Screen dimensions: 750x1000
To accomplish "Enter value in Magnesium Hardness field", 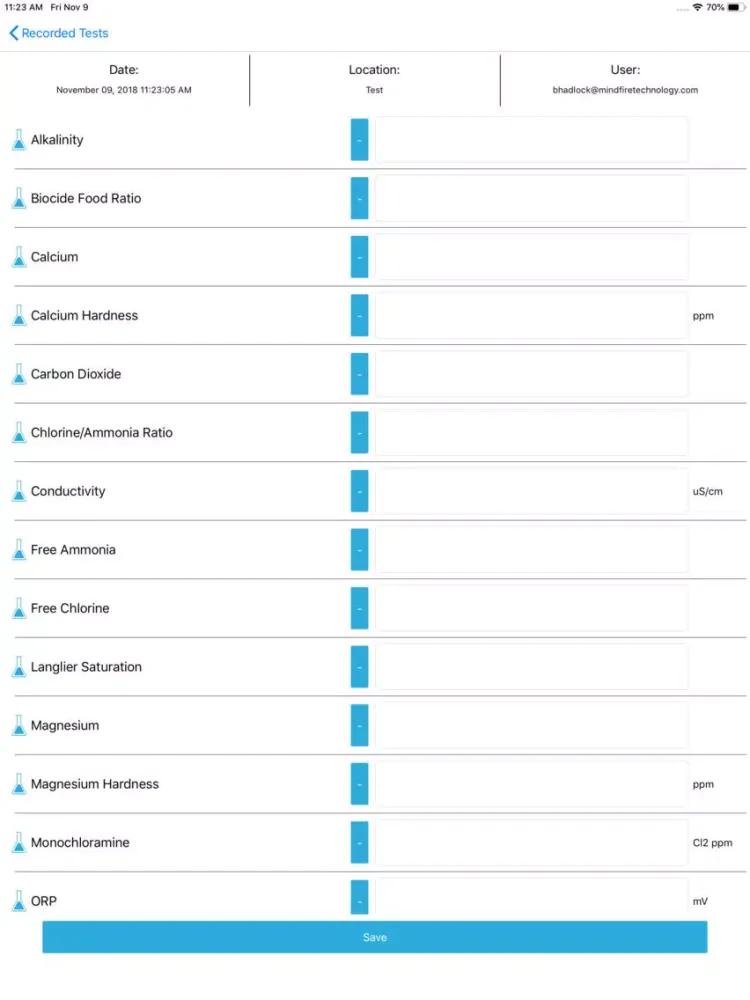I will click(x=531, y=784).
